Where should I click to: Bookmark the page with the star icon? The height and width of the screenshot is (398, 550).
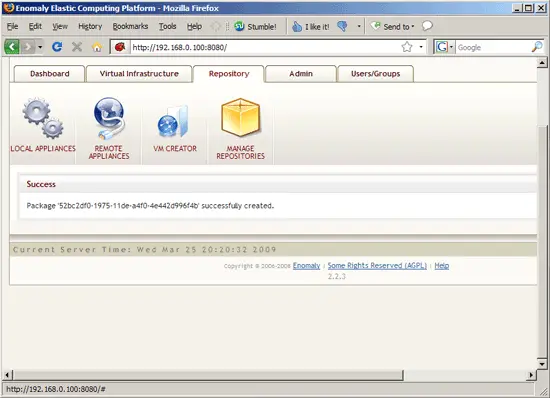[407, 47]
